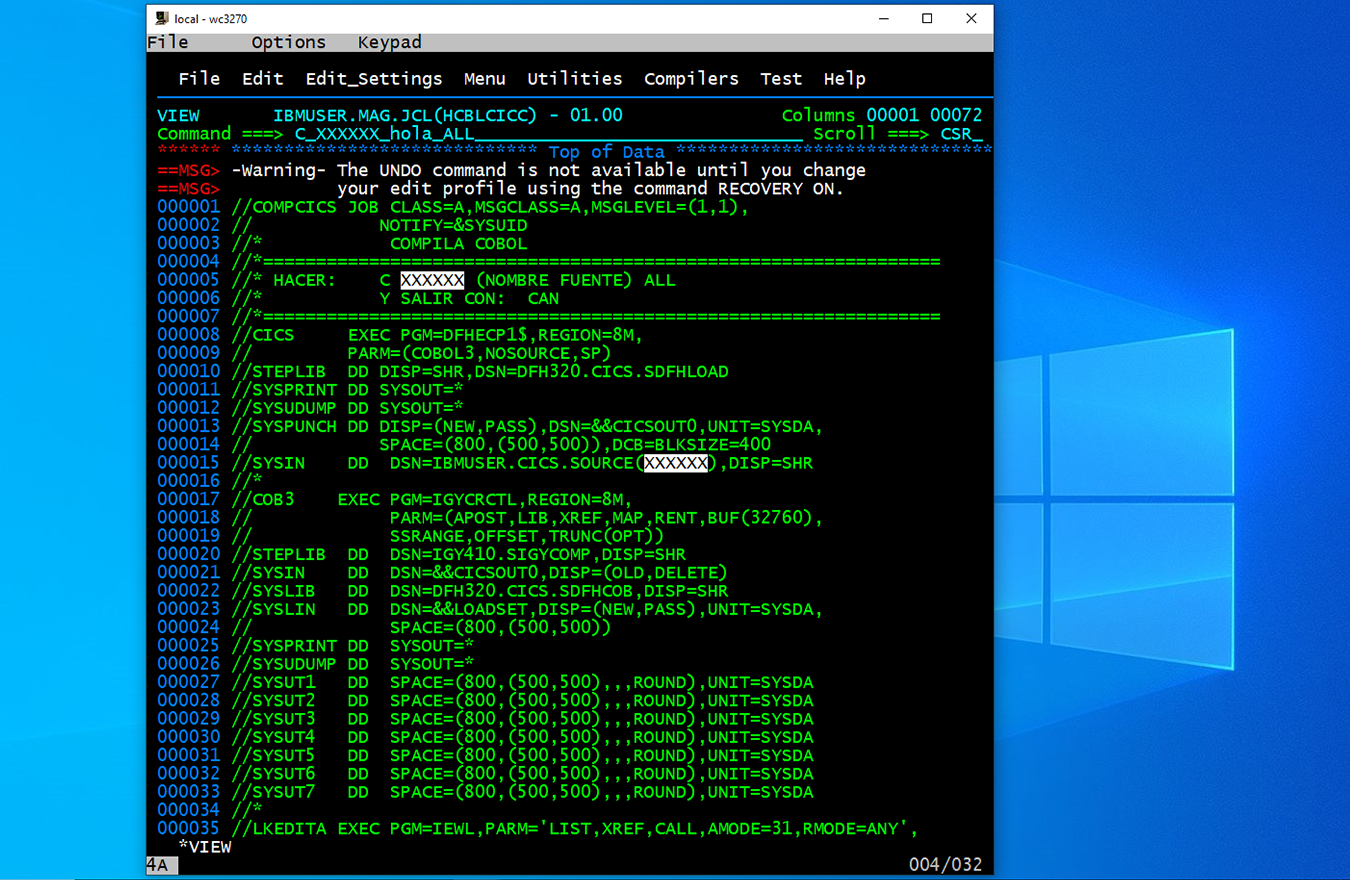Click the highlighted XXXXXX on line 000005
The width and height of the screenshot is (1350, 880).
pos(432,280)
